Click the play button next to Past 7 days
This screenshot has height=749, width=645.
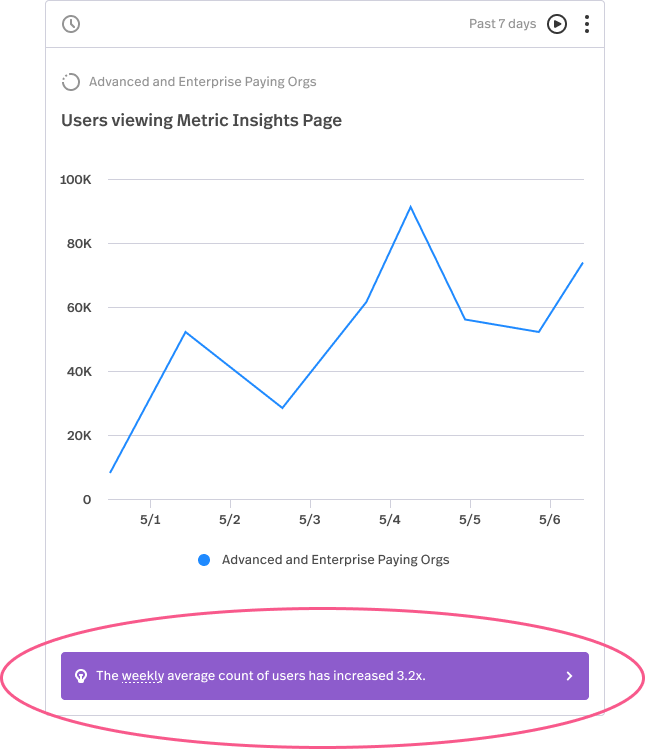[x=557, y=24]
